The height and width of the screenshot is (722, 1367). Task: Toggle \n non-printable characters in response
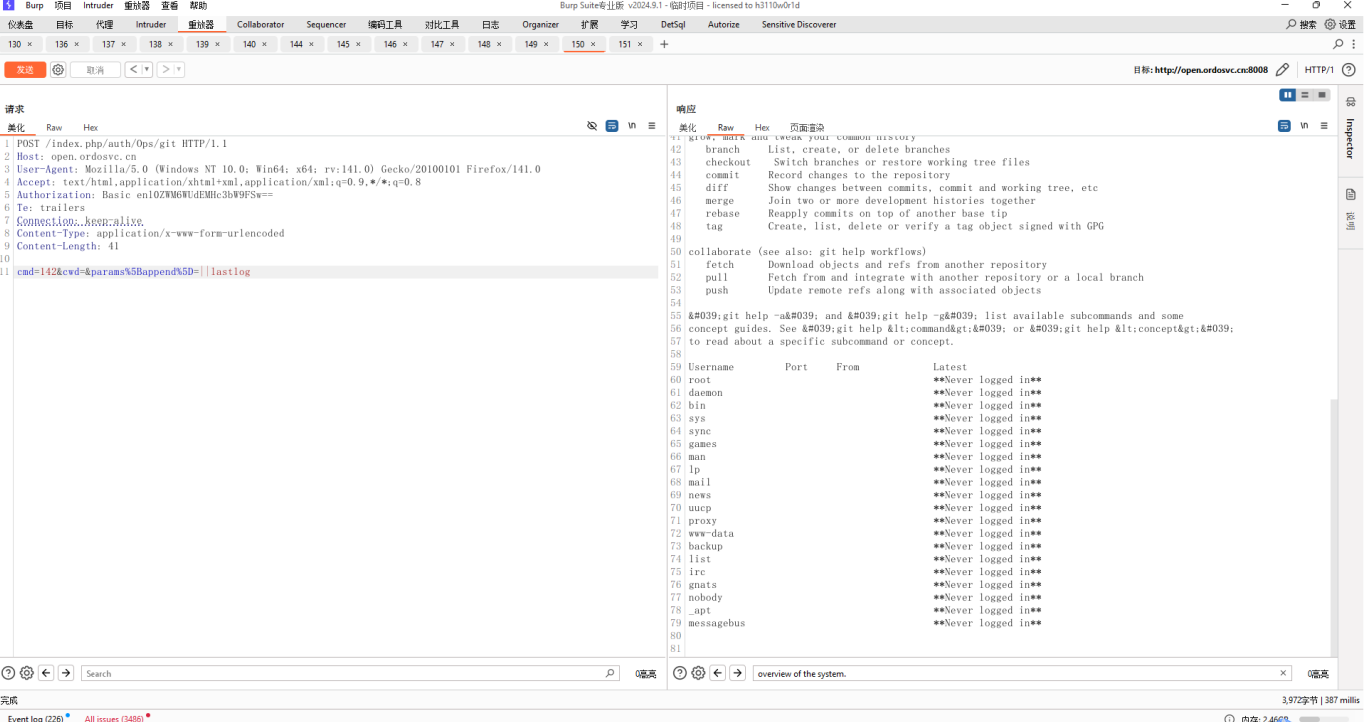click(x=1304, y=126)
